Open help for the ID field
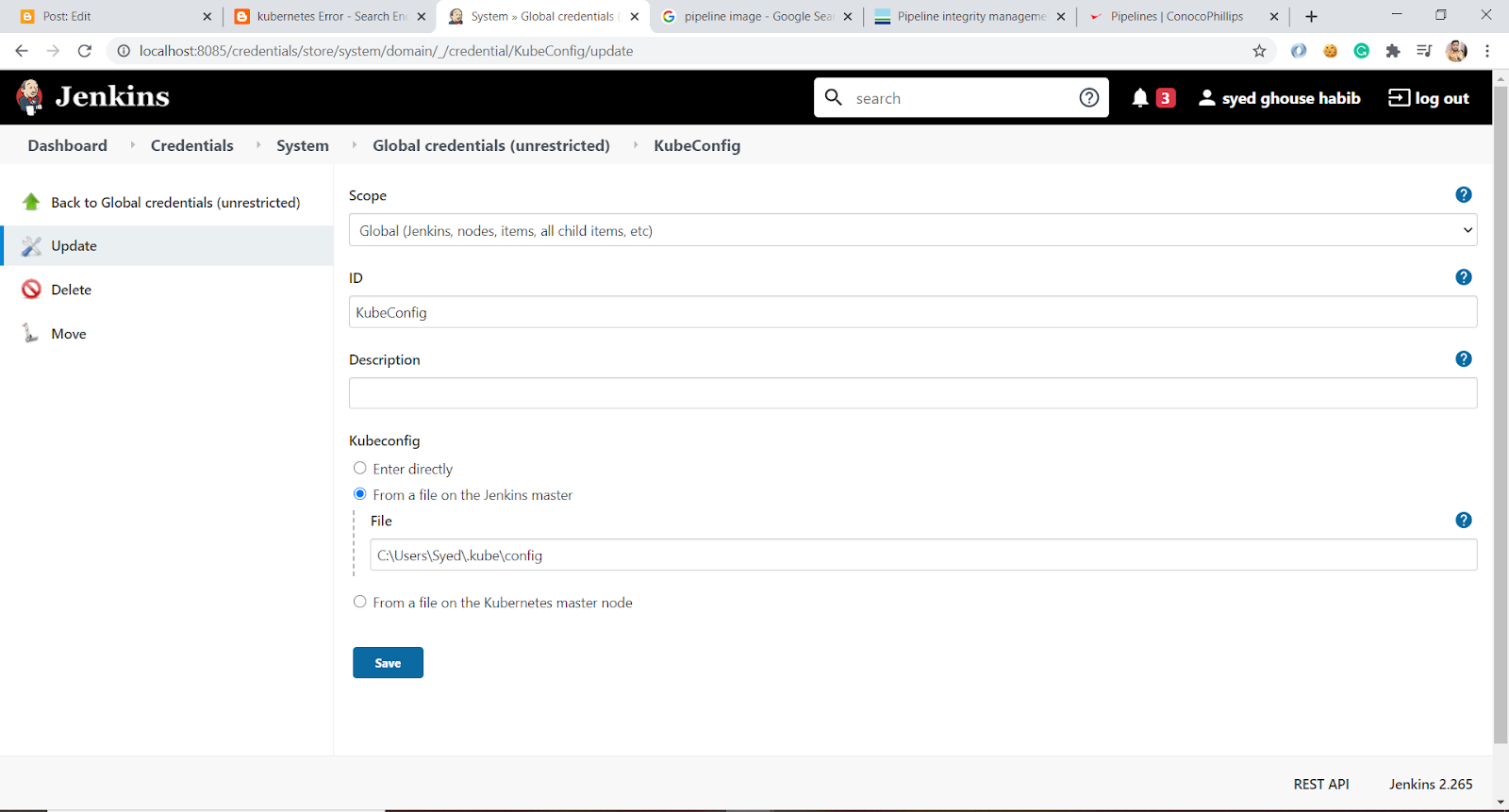 1464,276
